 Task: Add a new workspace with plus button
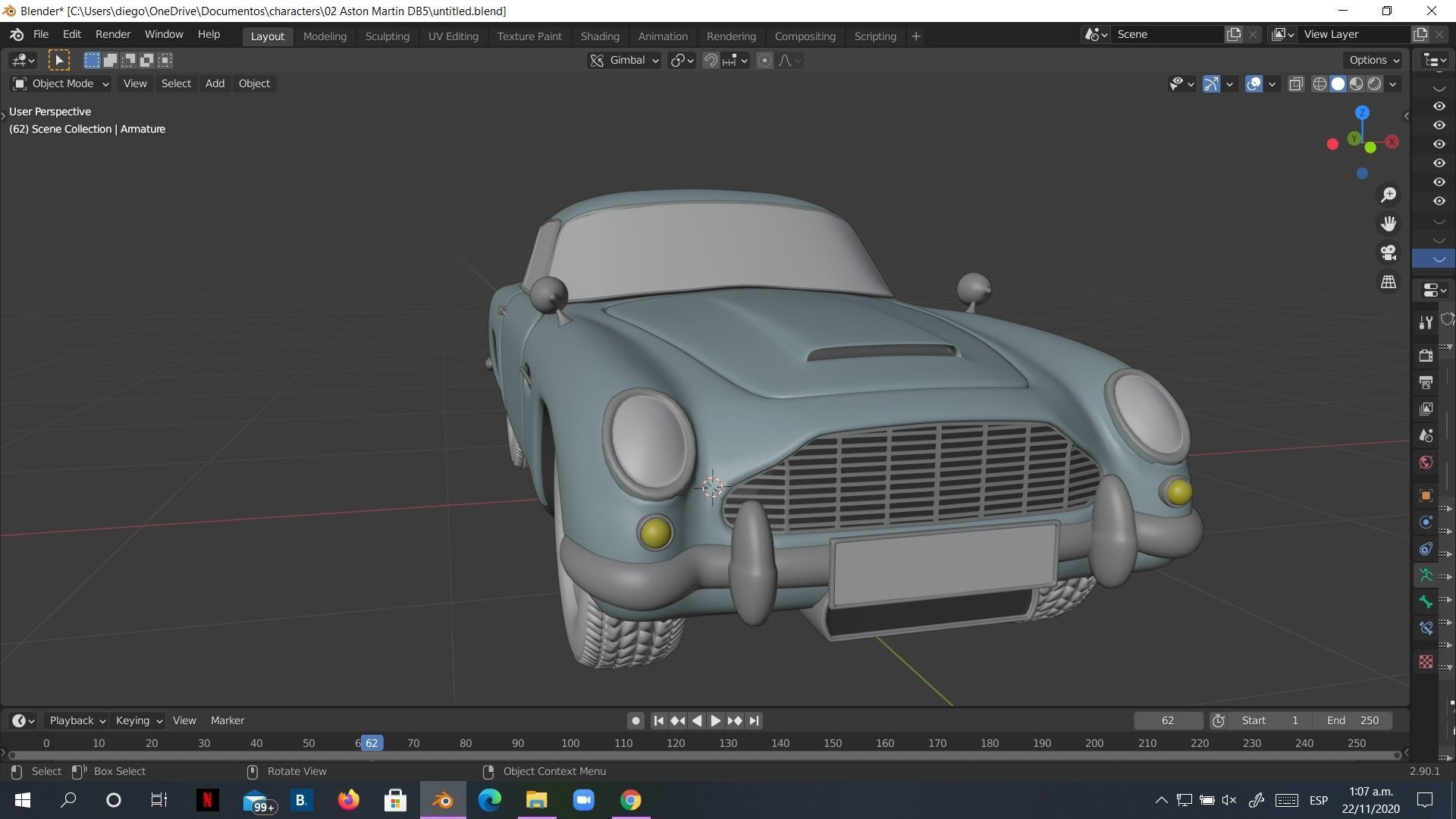[x=915, y=36]
